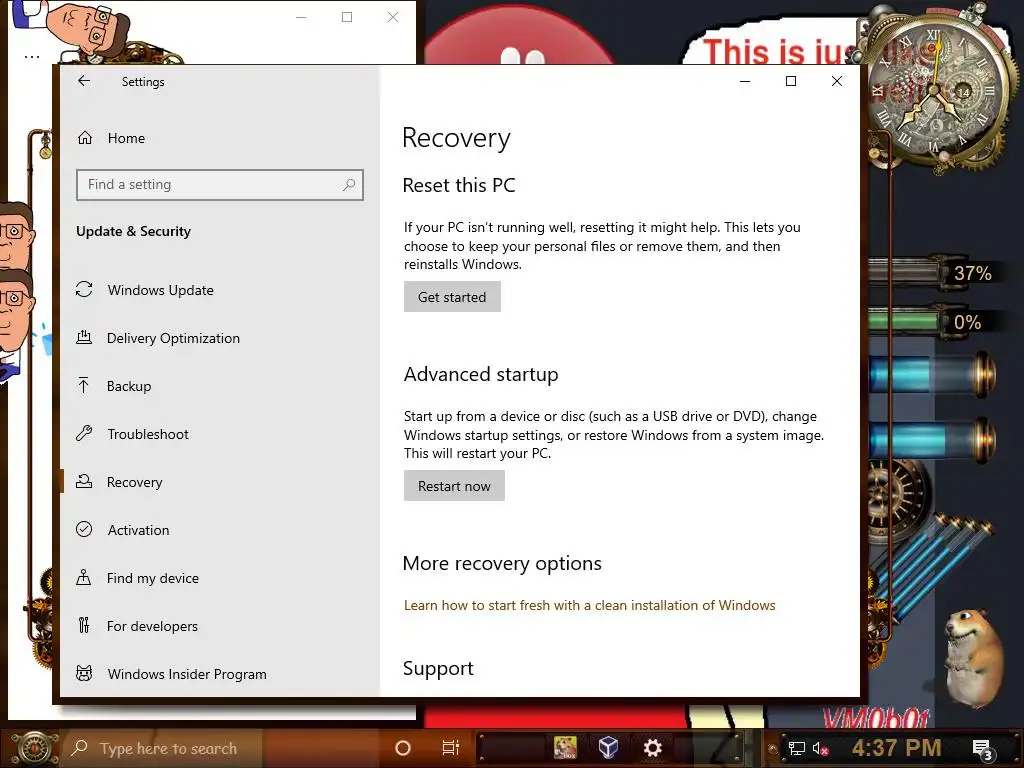
Task: Maximize the Settings window
Action: 791,81
